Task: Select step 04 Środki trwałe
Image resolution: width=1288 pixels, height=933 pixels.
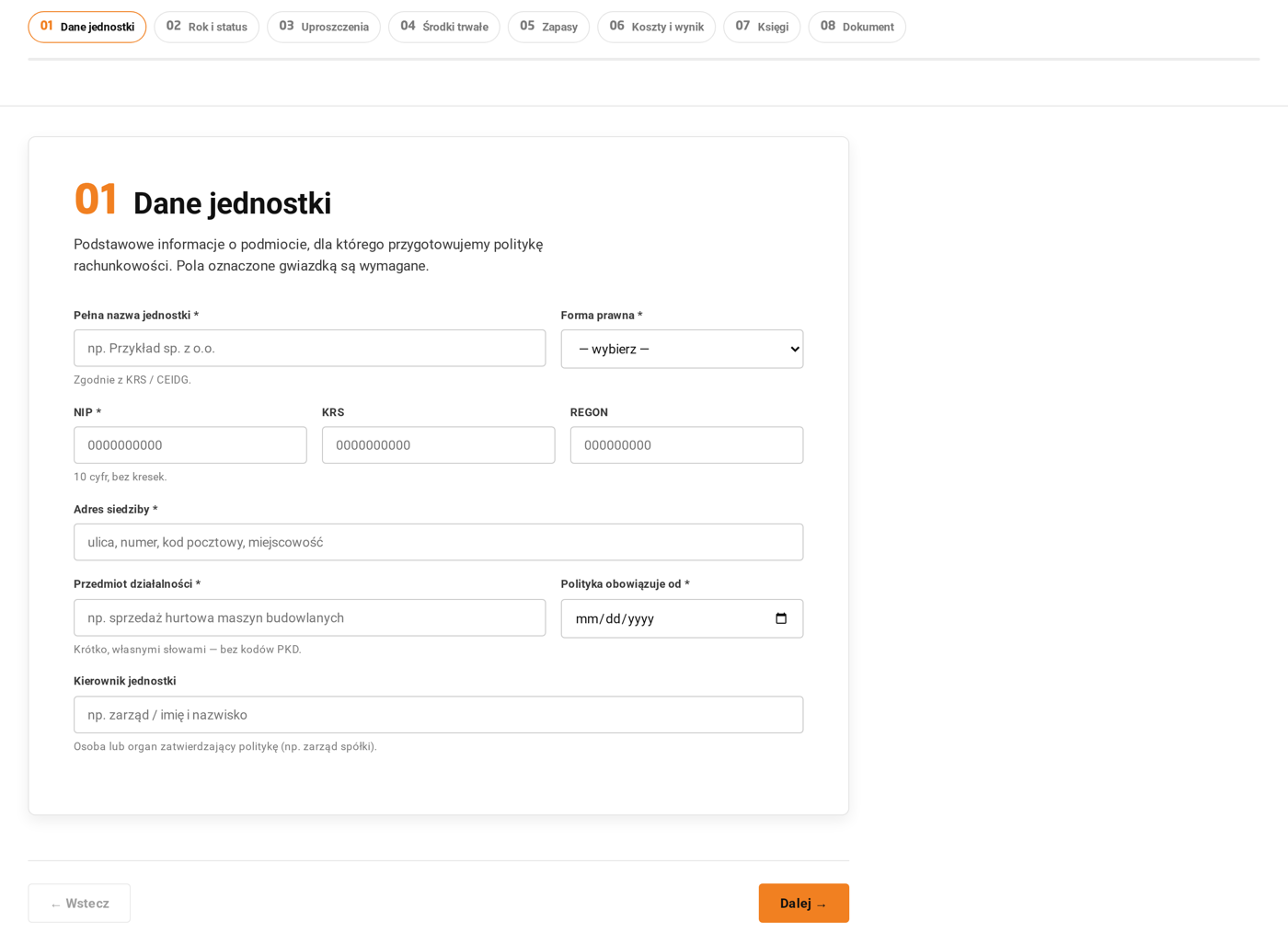Action: click(x=444, y=27)
